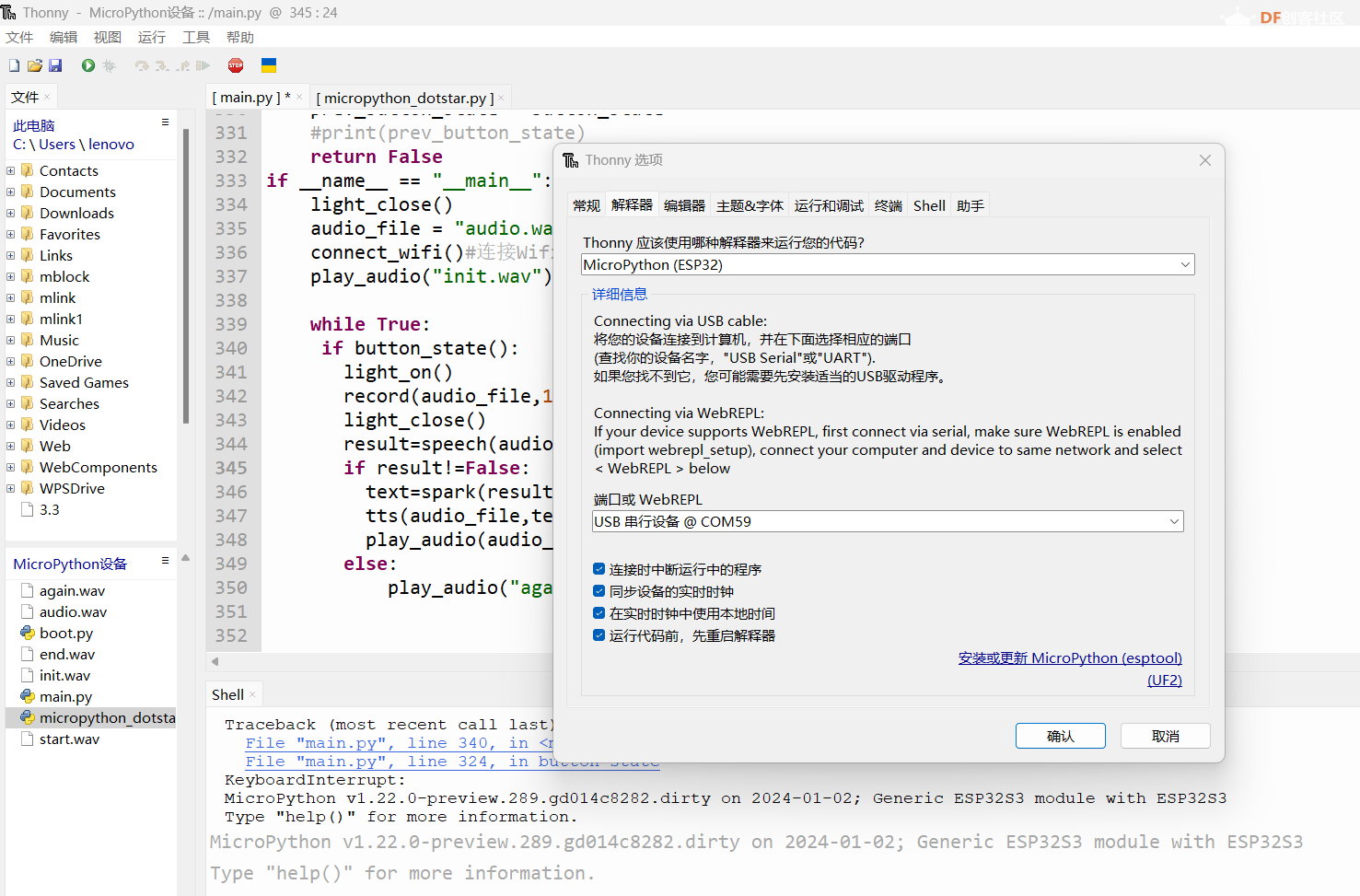The height and width of the screenshot is (896, 1360).
Task: Toggle interrupt running program on connect checkbox
Action: [x=599, y=569]
